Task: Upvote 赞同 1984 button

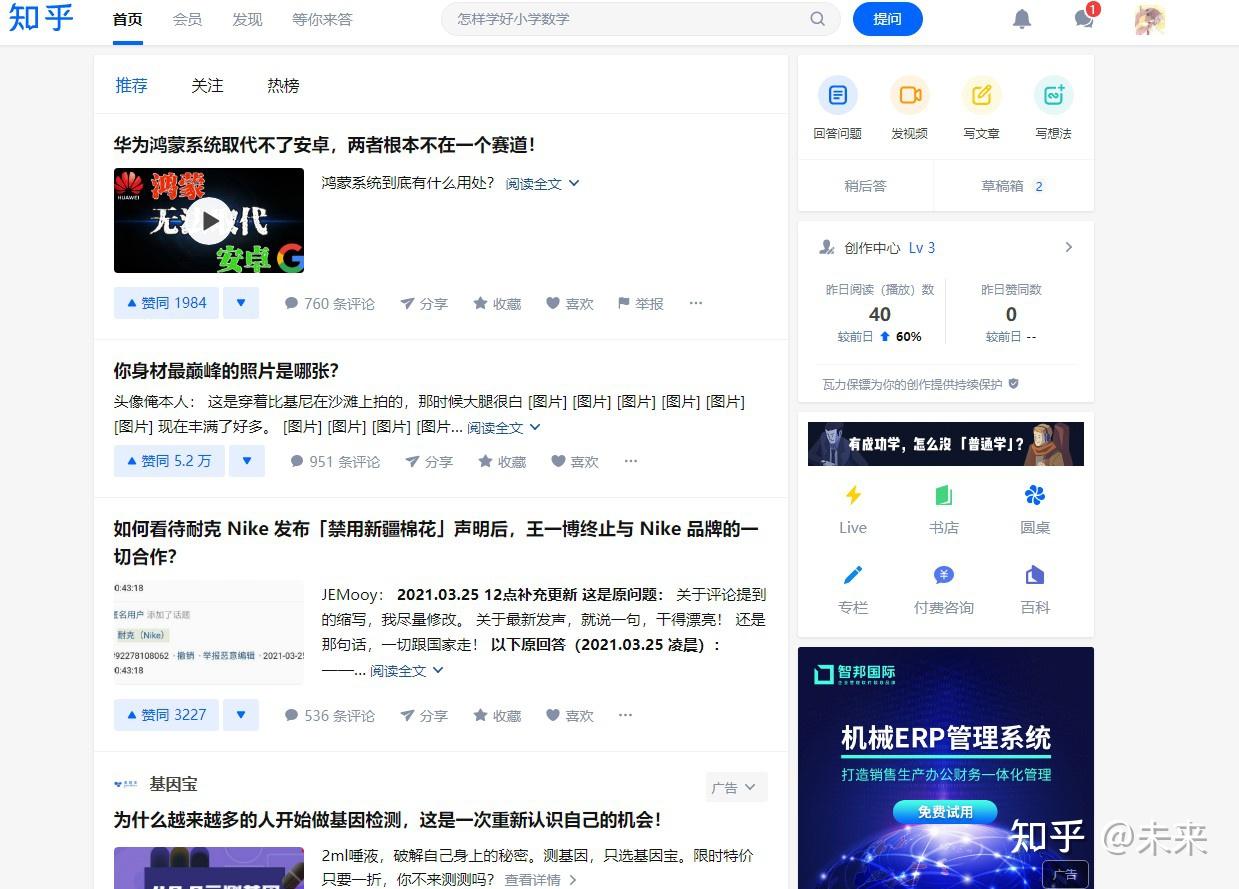Action: coord(166,303)
